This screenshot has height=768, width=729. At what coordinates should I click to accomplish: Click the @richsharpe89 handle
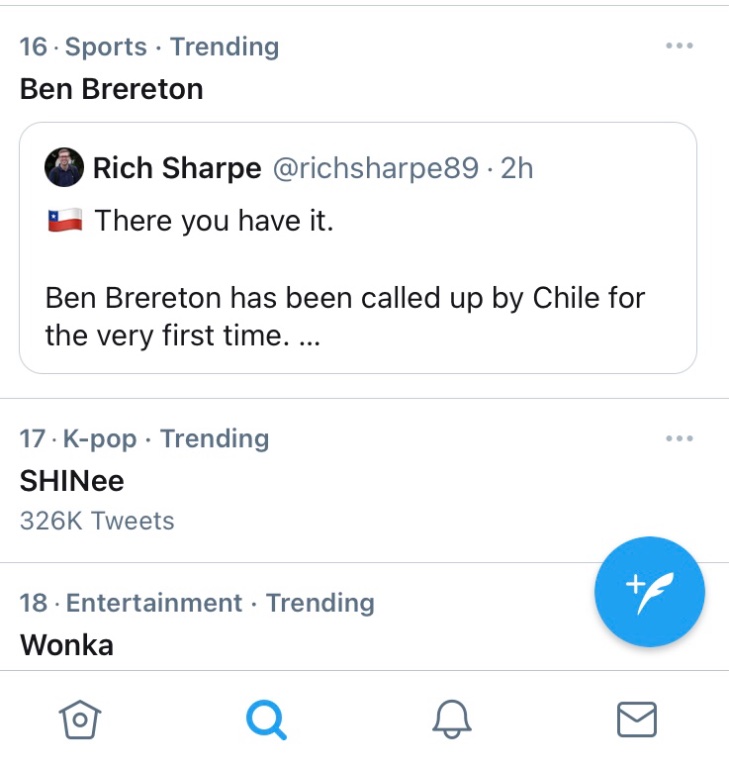click(x=375, y=168)
